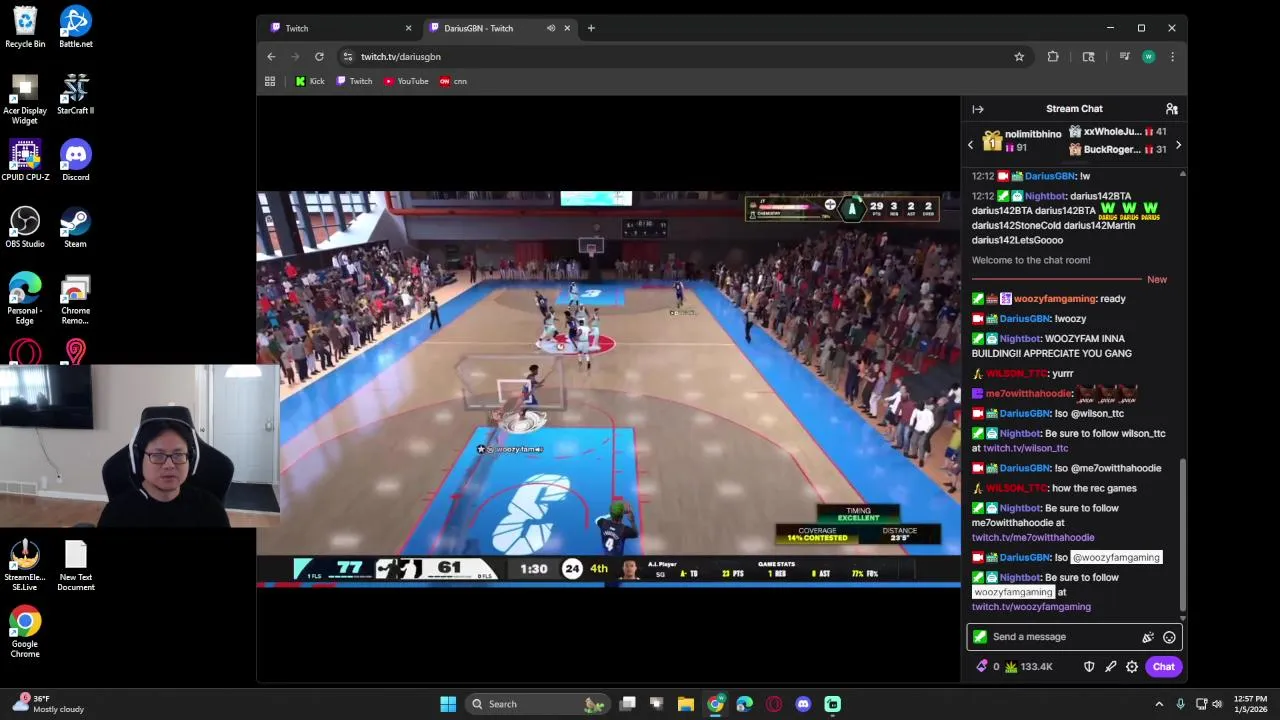Open the Shield Mode icon
Viewport: 1280px width, 720px height.
point(1089,667)
